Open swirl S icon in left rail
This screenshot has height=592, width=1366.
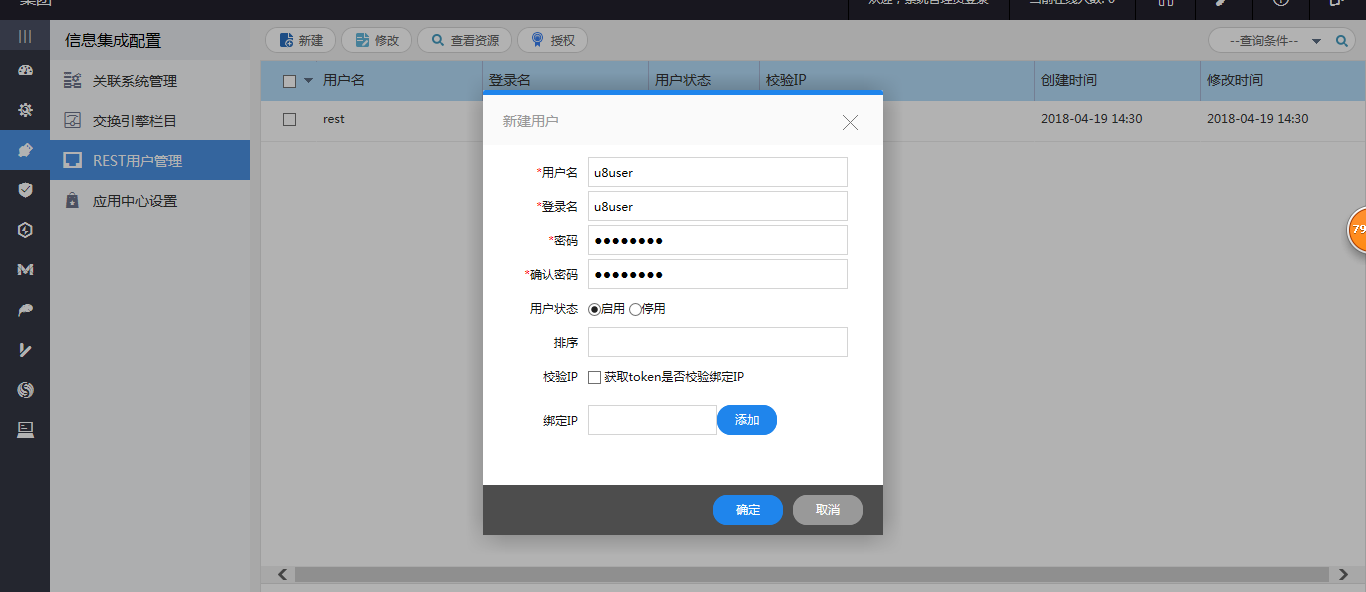pos(25,390)
